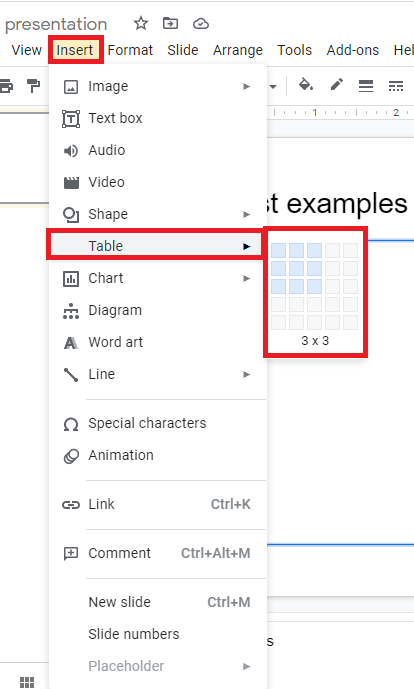Open the Arrange menu

click(x=238, y=50)
